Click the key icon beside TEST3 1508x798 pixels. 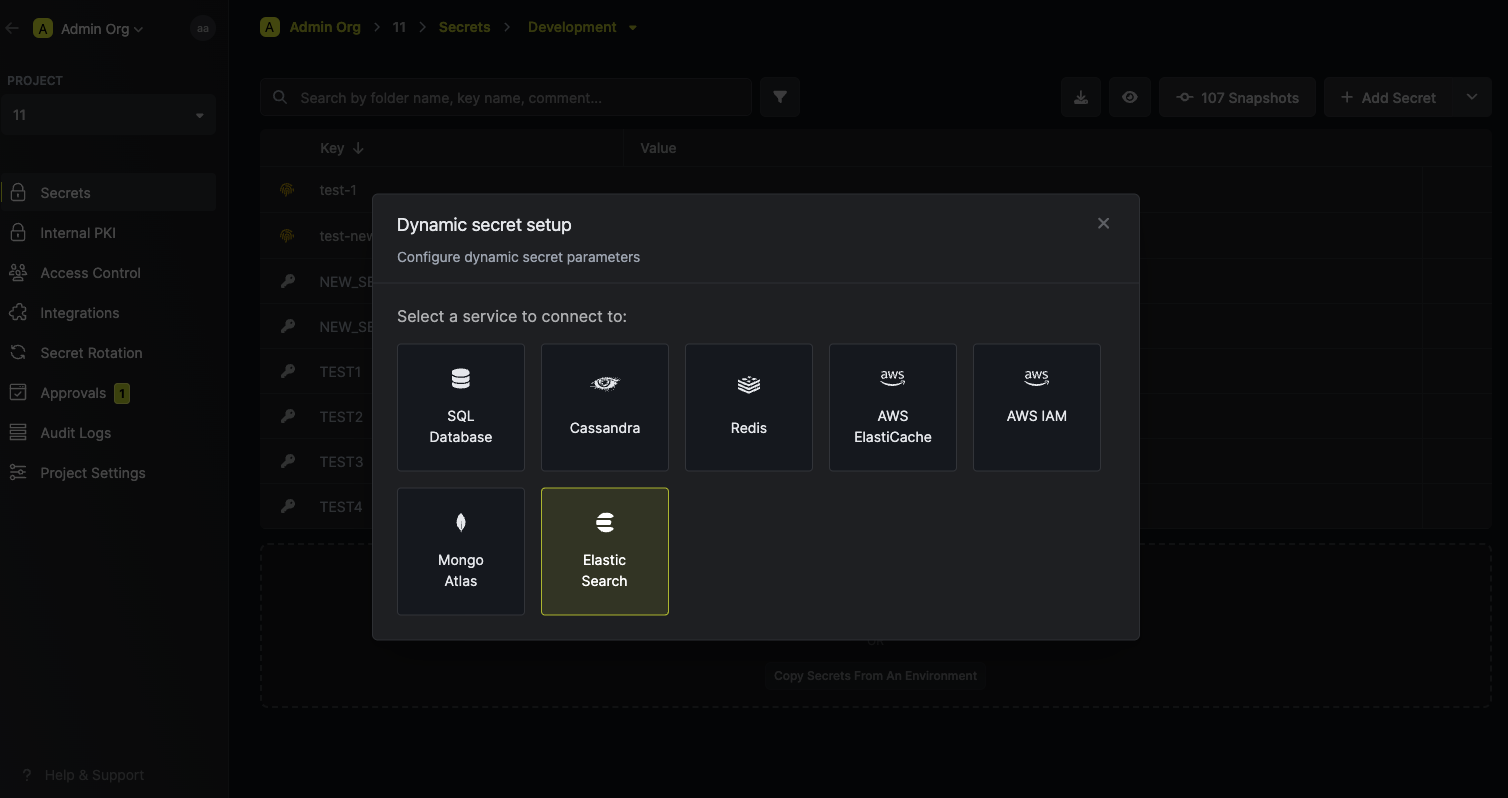point(288,461)
